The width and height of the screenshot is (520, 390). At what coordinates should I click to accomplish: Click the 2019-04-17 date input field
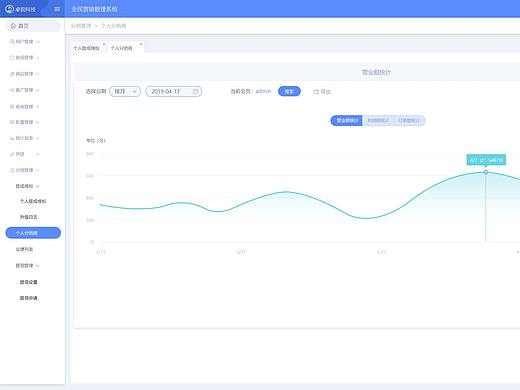pyautogui.click(x=173, y=91)
